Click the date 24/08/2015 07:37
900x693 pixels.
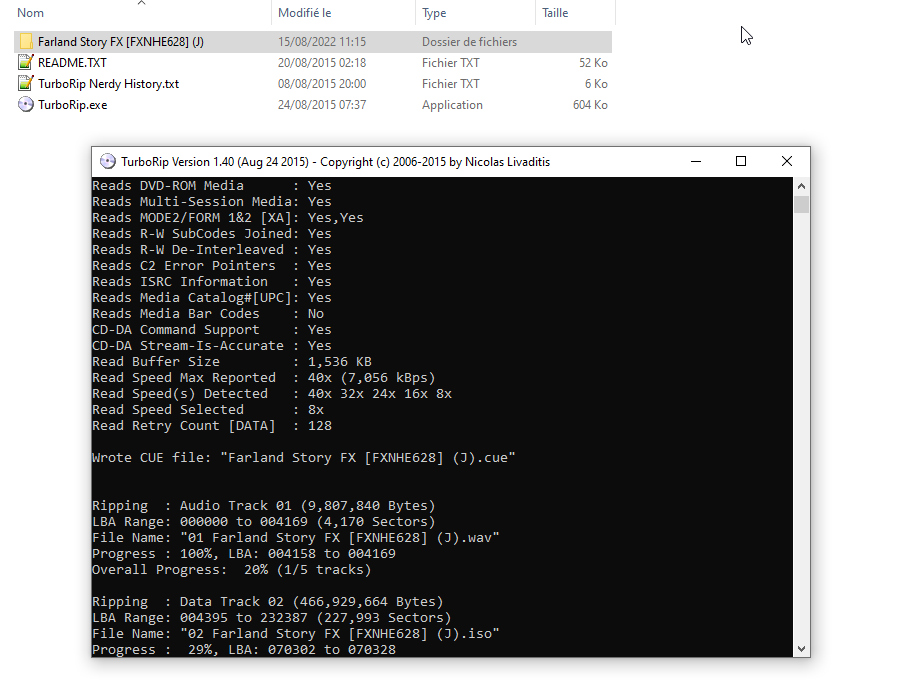tap(322, 104)
